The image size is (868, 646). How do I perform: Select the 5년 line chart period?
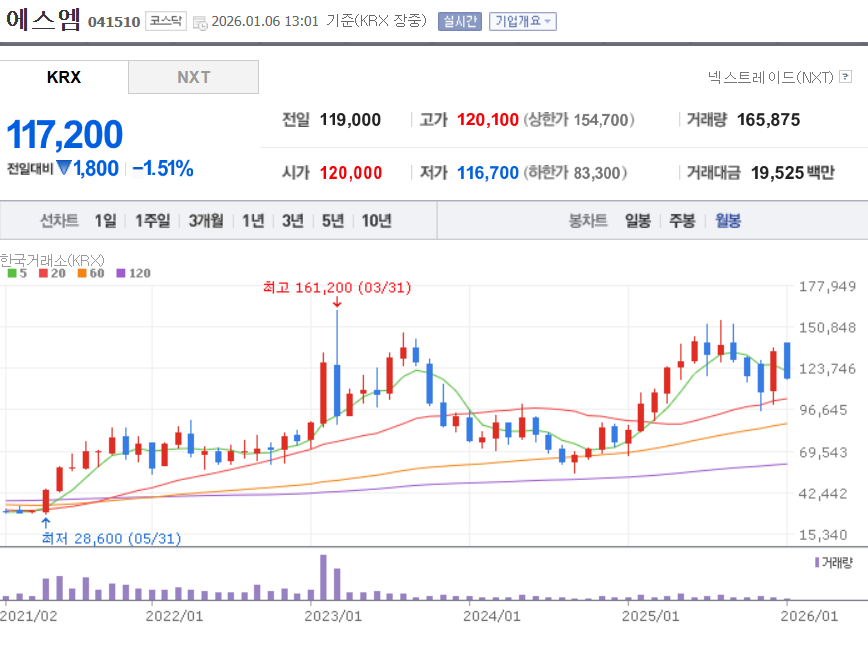pyautogui.click(x=333, y=221)
